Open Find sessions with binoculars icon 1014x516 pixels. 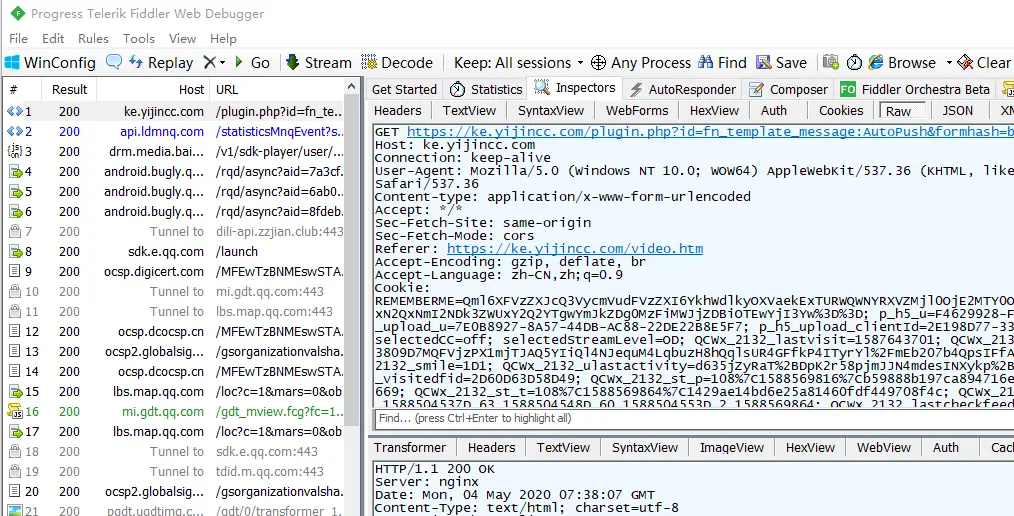[705, 63]
